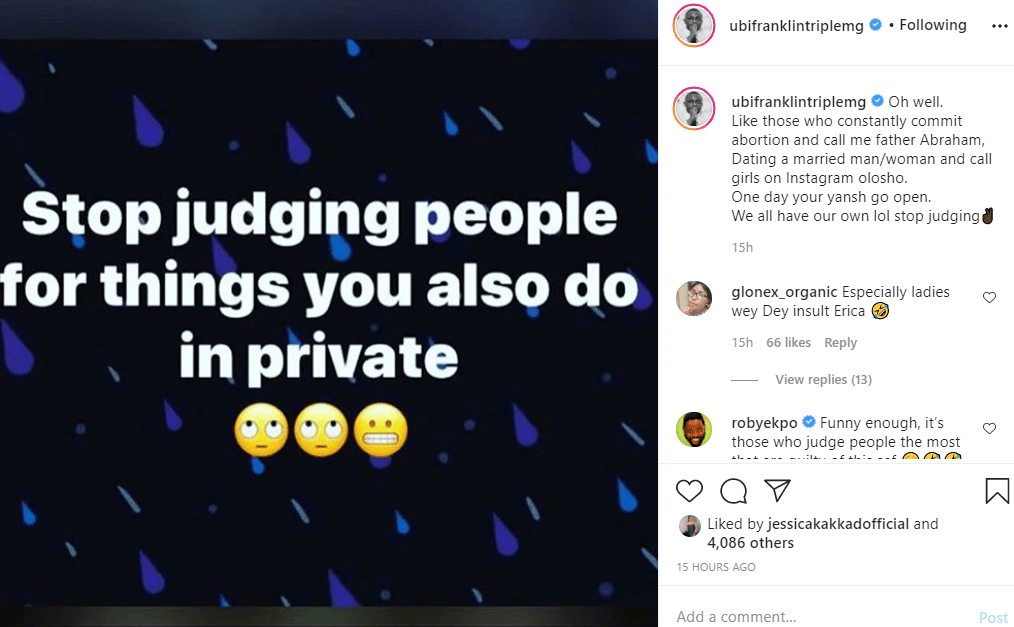This screenshot has height=627, width=1014.
Task: Open robyekpo username link
Action: [x=765, y=423]
